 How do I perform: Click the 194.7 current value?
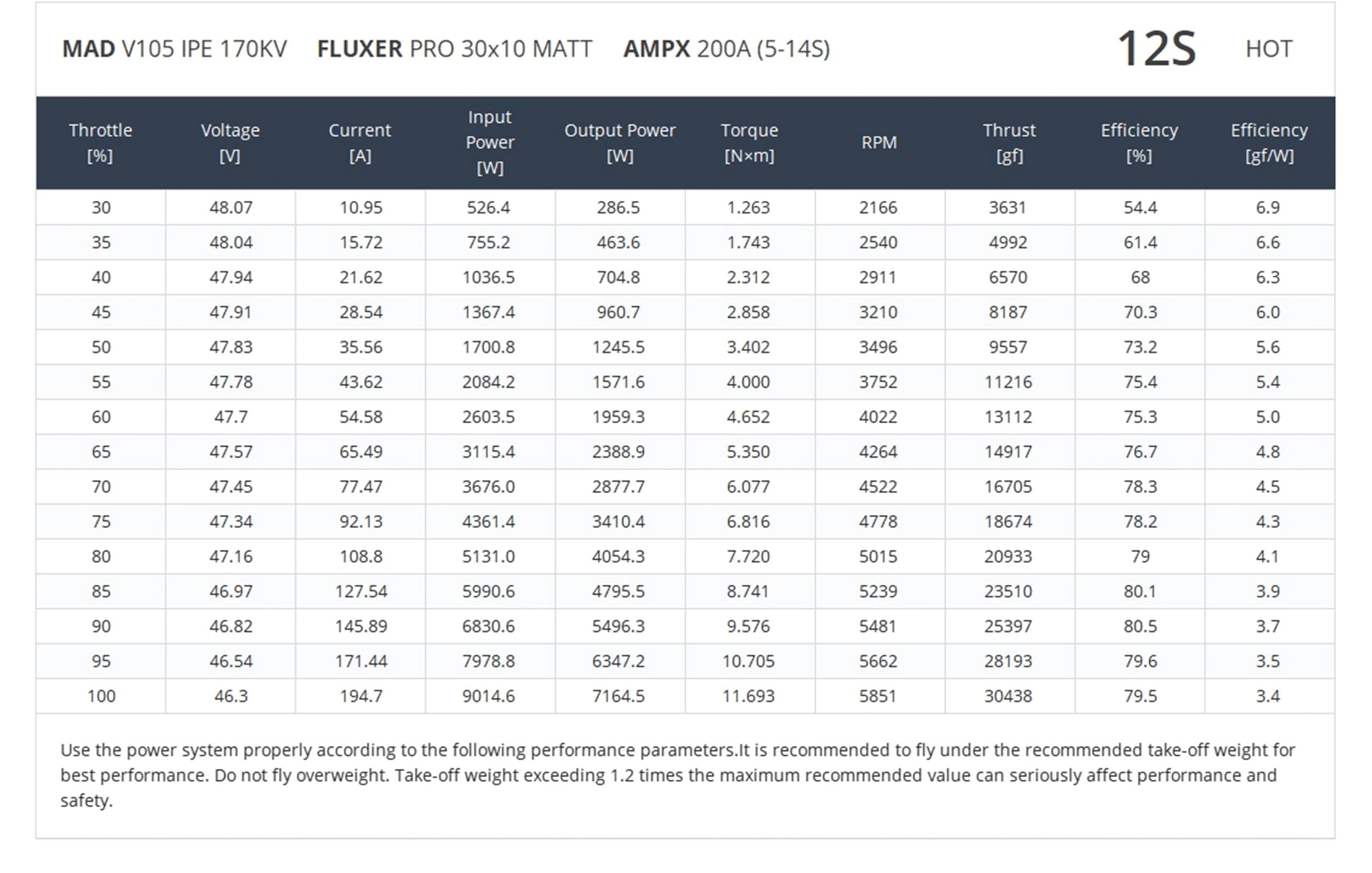coord(361,696)
